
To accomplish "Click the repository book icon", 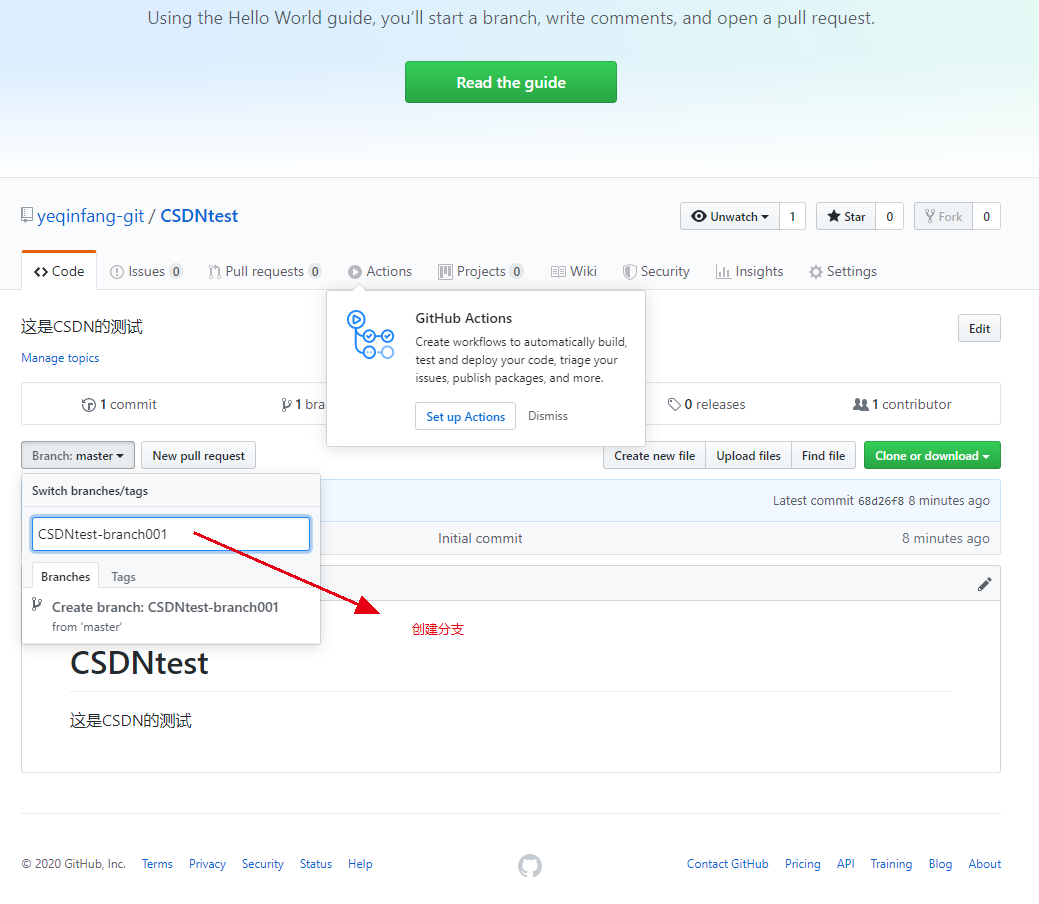I will coord(27,215).
